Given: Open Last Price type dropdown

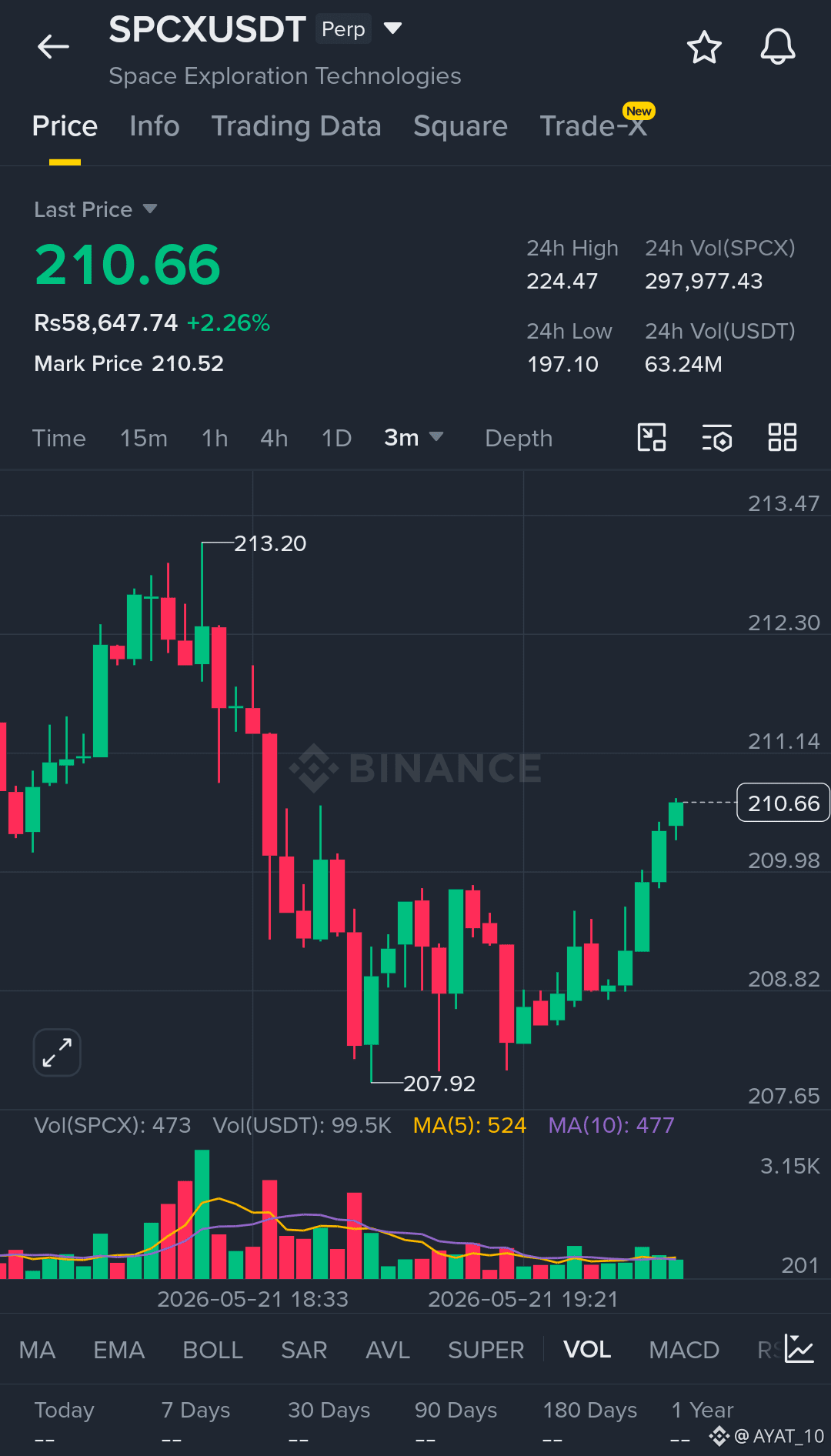Looking at the screenshot, I should coord(150,209).
